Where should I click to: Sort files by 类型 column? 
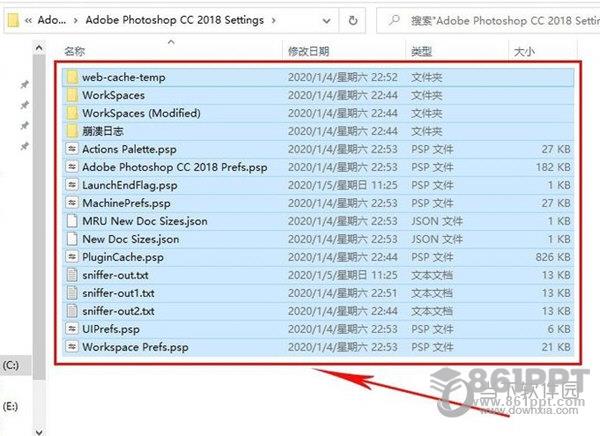(422, 51)
